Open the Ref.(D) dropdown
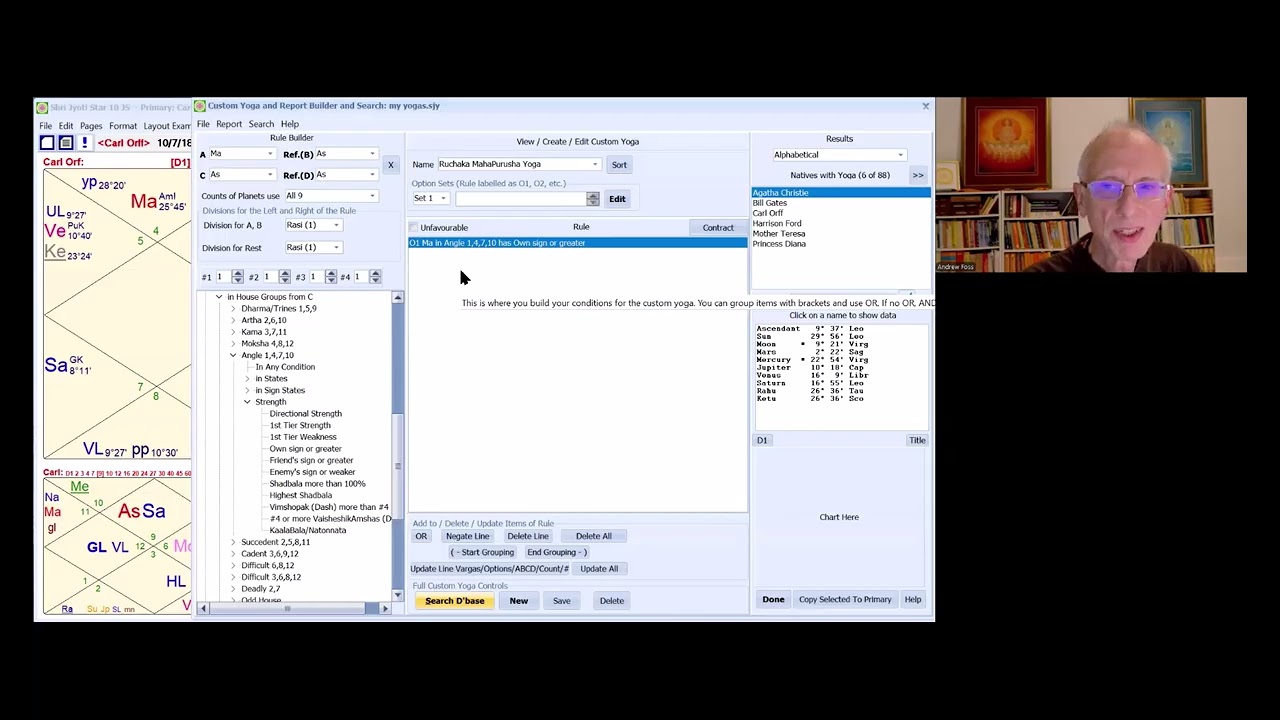The image size is (1280, 720). tap(346, 175)
